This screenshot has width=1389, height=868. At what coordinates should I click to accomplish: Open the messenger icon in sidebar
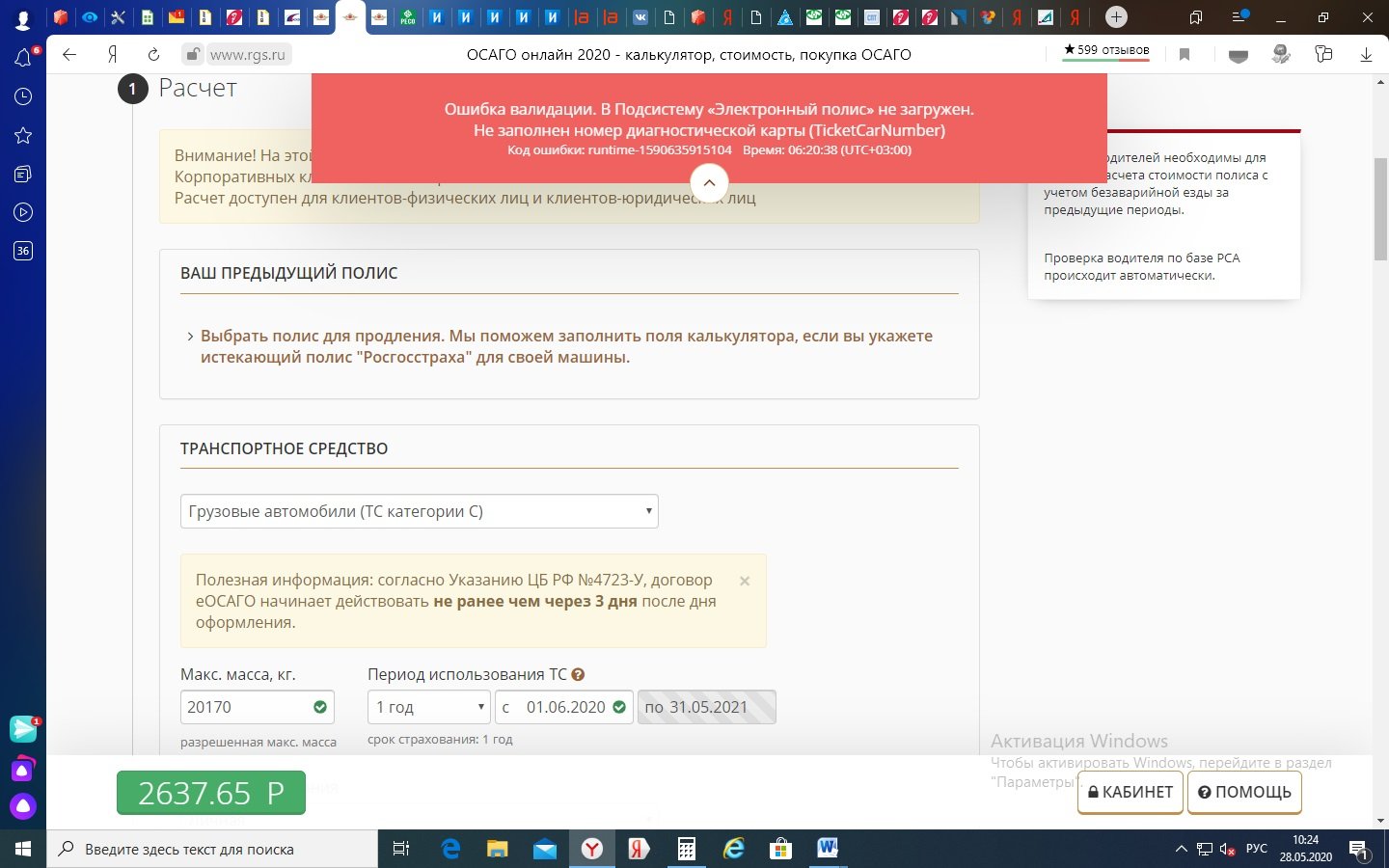click(23, 729)
